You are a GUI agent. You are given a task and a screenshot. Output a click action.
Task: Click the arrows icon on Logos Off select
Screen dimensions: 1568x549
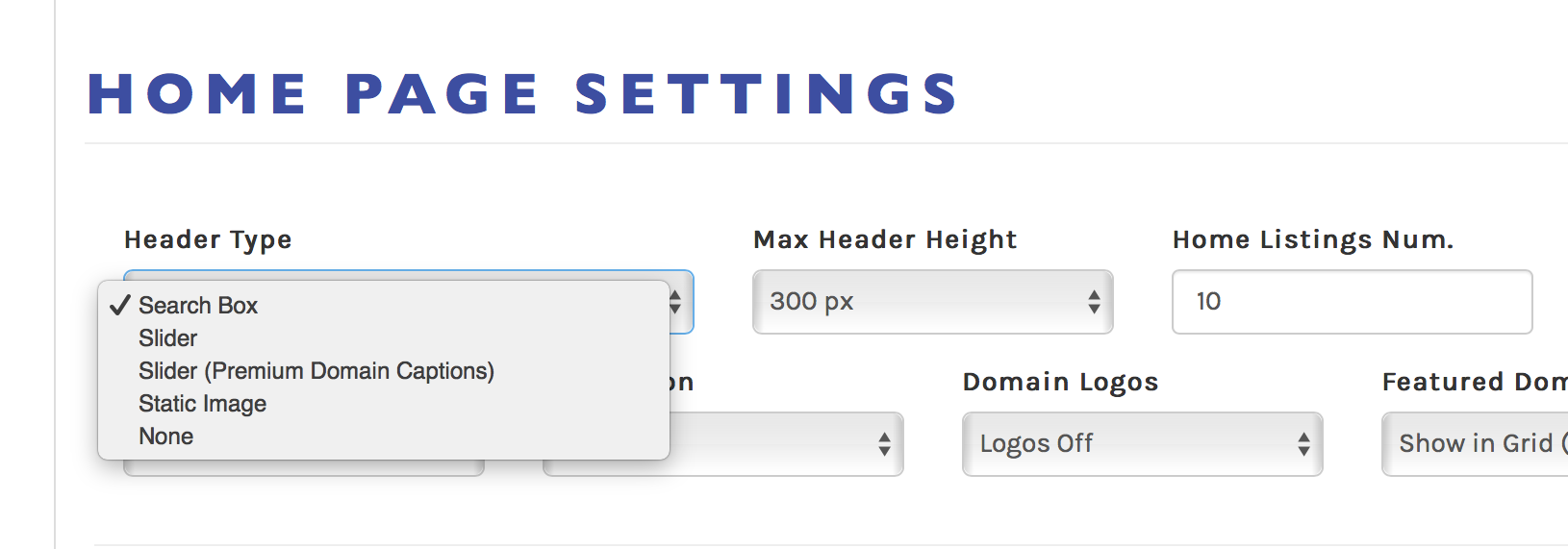(x=1303, y=444)
